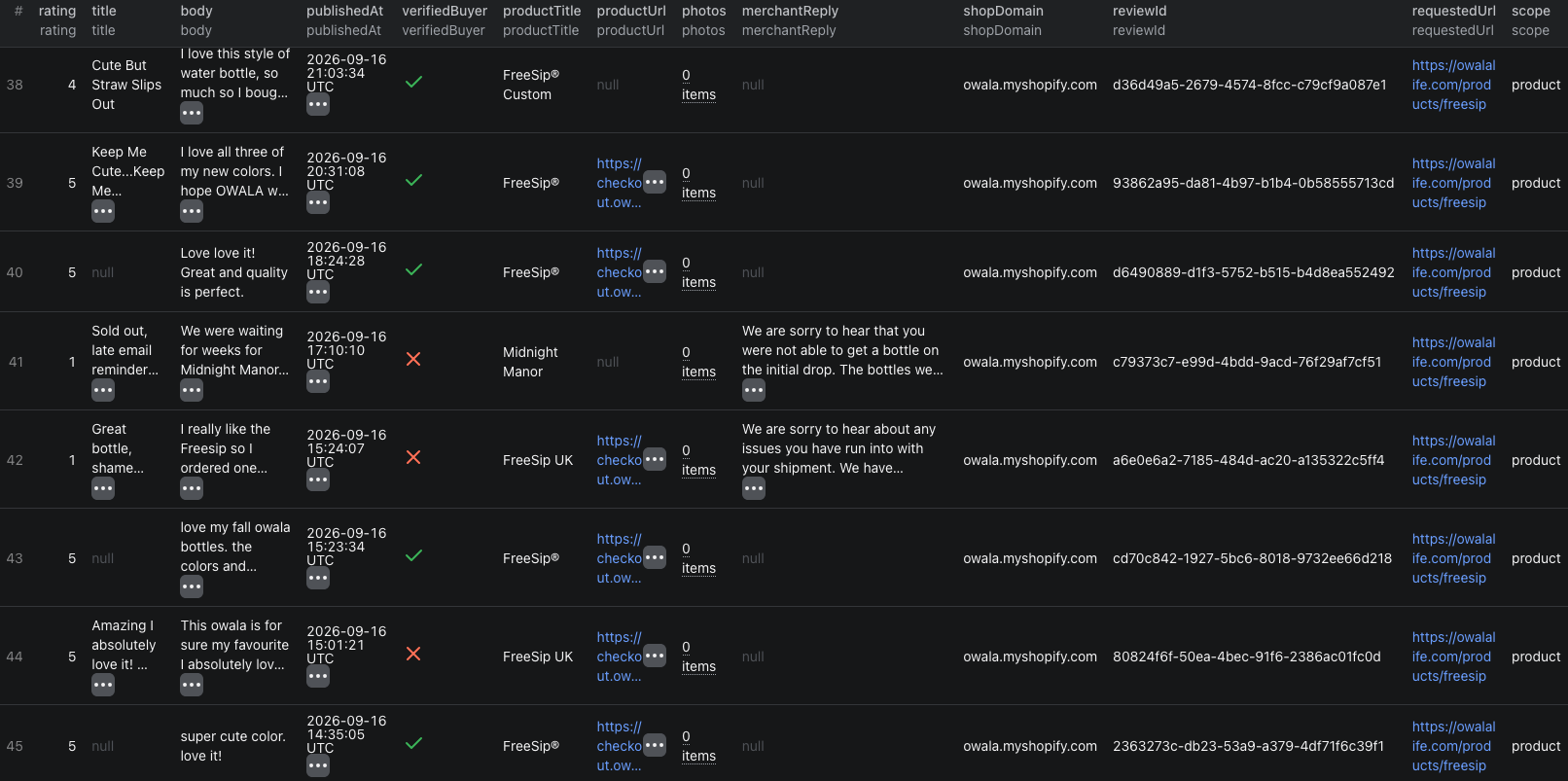Image resolution: width=1568 pixels, height=781 pixels.
Task: Click verifiedBuyer checkmark in row 39
Action: pyautogui.click(x=413, y=181)
